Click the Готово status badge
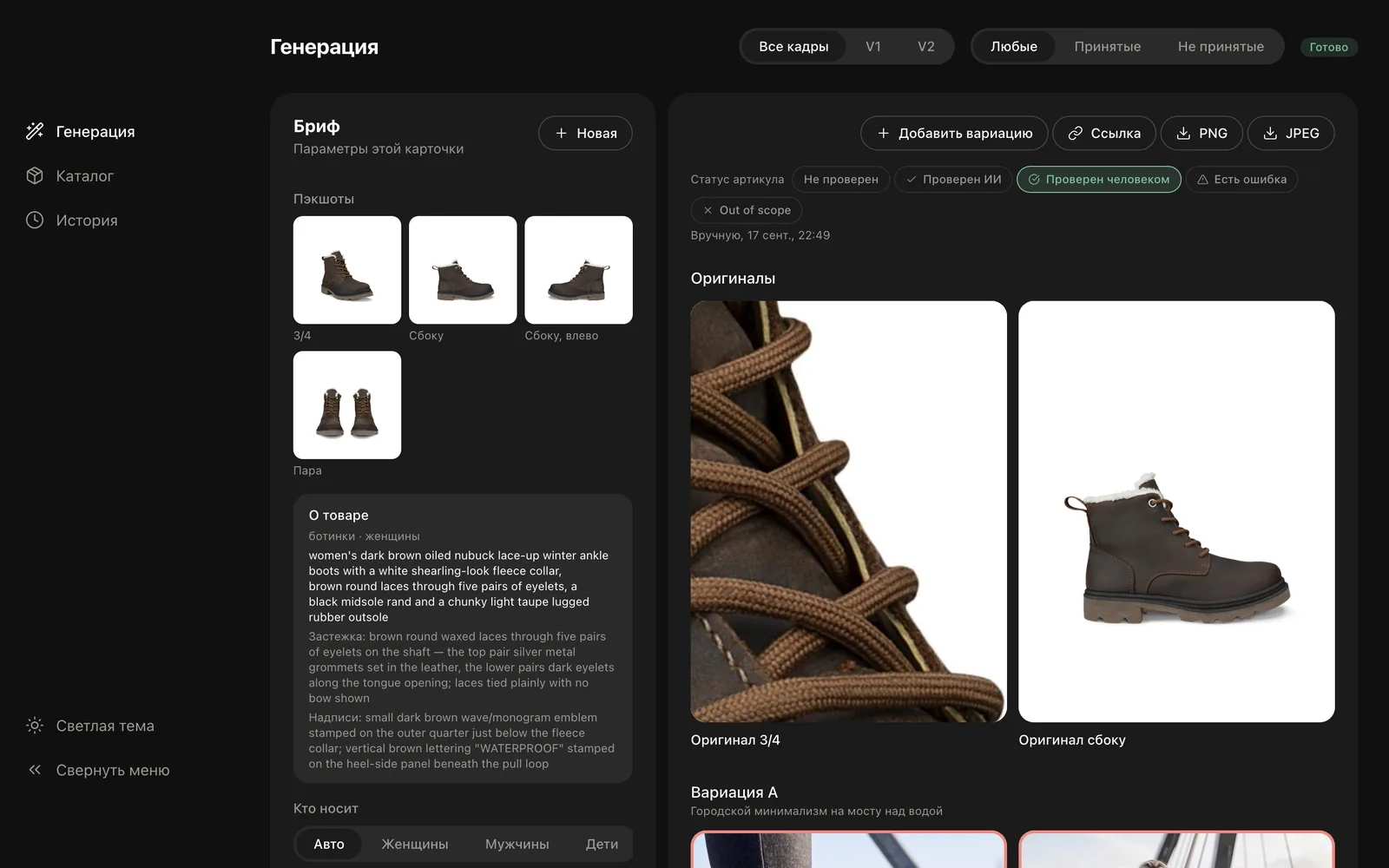Screen dimensions: 1389x868 pyautogui.click(x=1329, y=47)
